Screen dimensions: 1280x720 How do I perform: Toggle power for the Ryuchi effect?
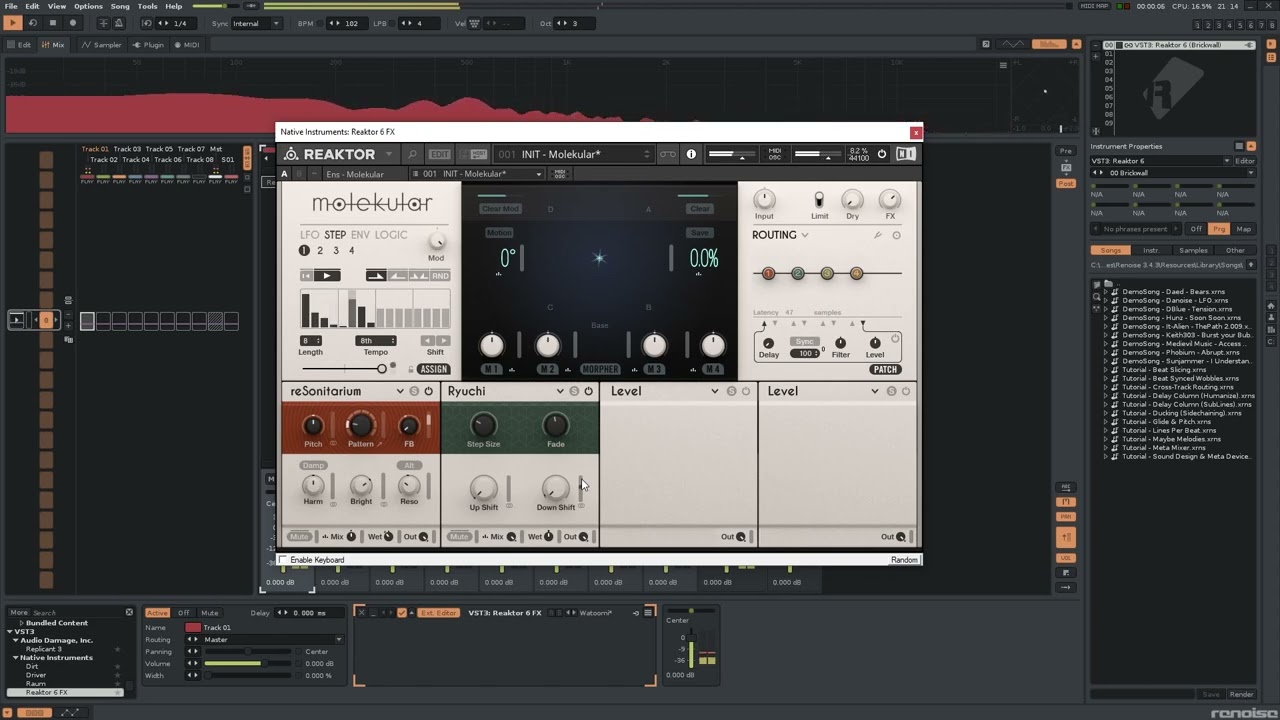pyautogui.click(x=588, y=391)
